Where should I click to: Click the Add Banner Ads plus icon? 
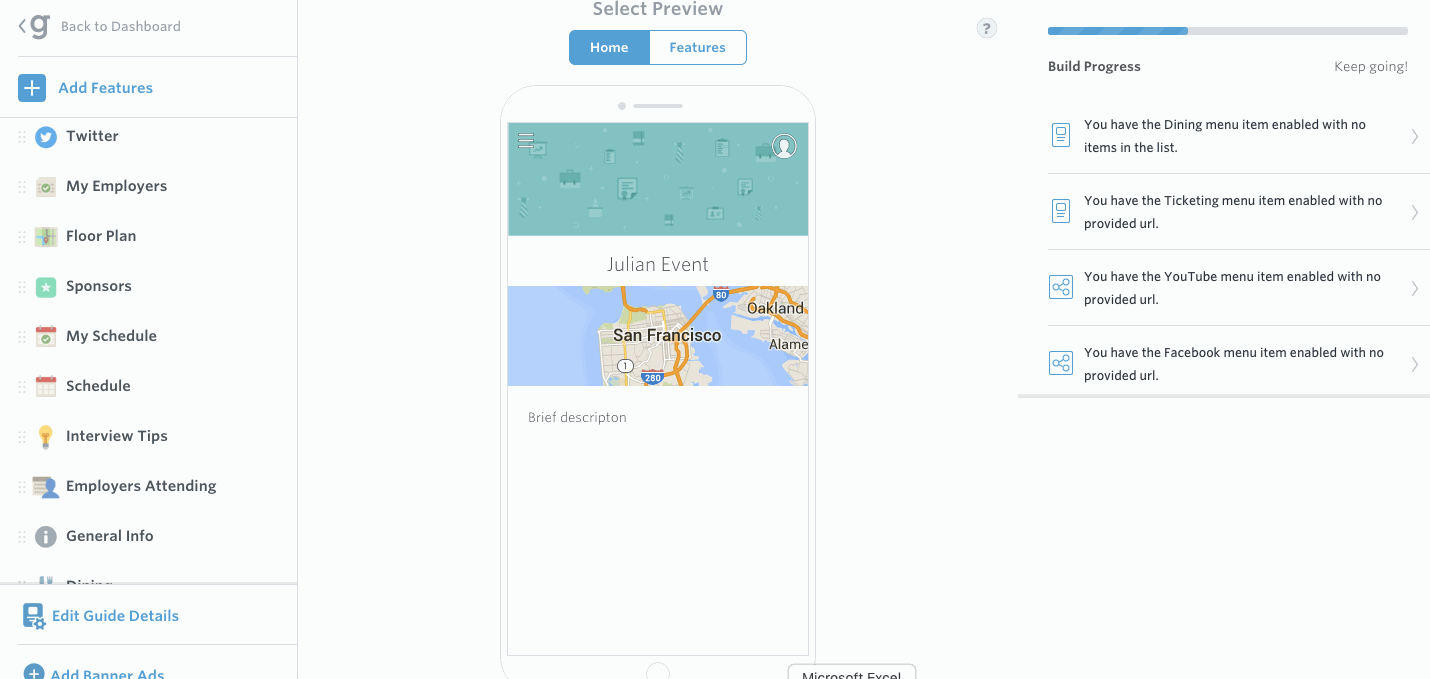click(34, 672)
